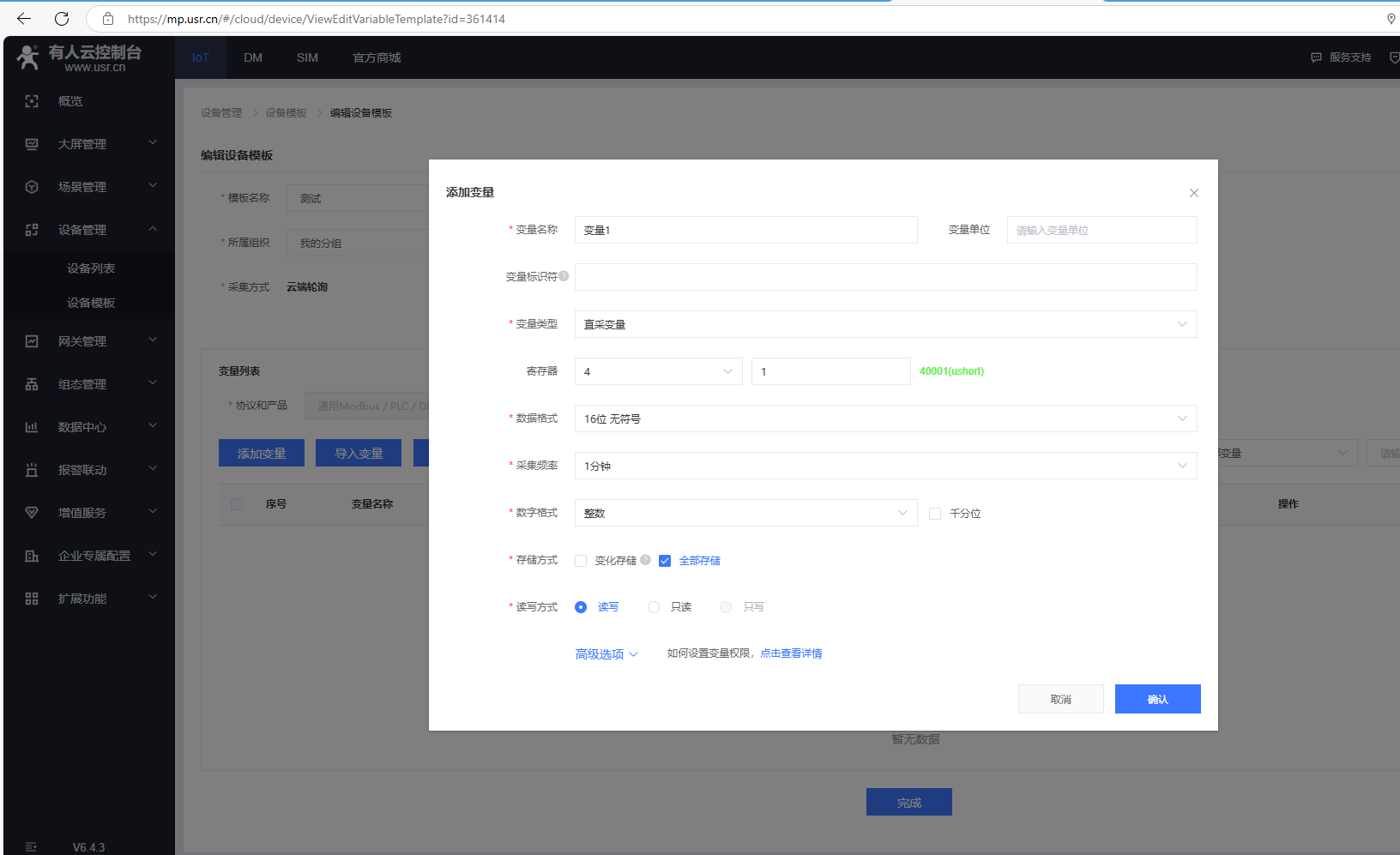This screenshot has height=855, width=1400.
Task: Click the 变量单位 input field
Action: pyautogui.click(x=1101, y=230)
